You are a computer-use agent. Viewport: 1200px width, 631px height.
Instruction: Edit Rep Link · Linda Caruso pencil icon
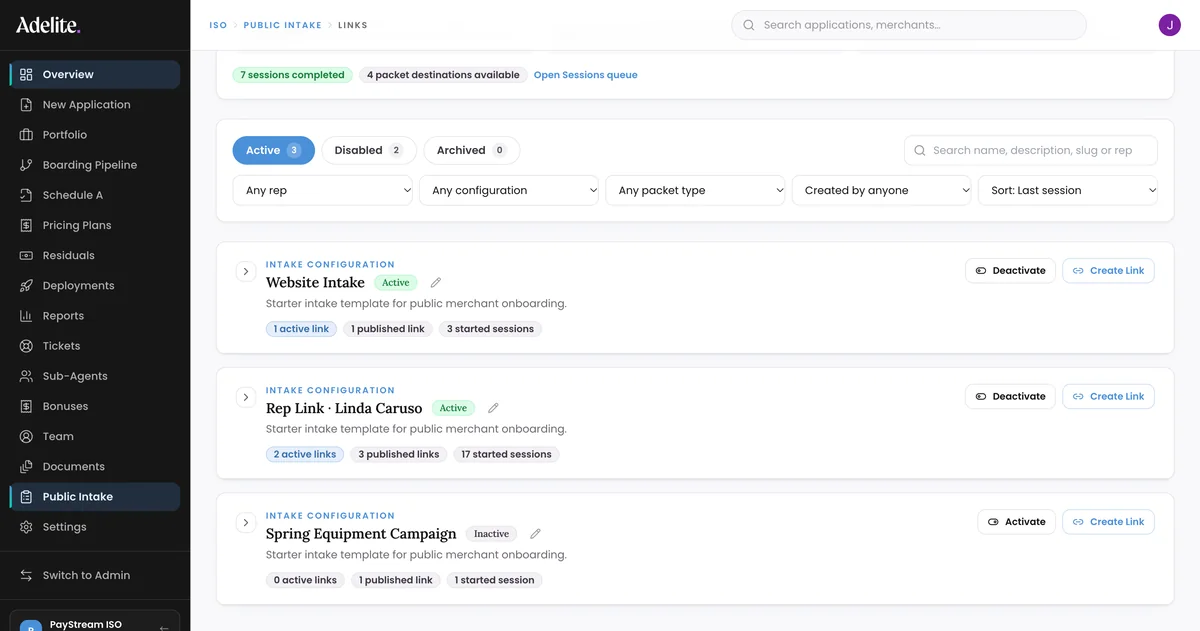coord(493,408)
